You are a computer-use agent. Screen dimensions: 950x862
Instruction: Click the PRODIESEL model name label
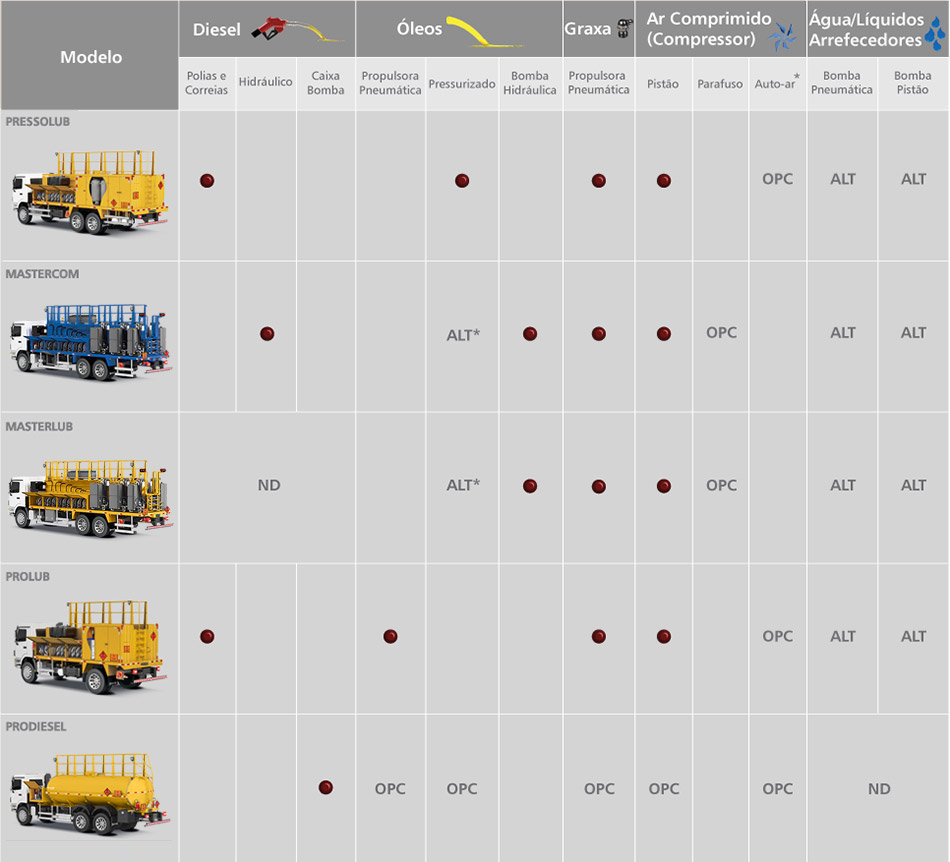(36, 727)
